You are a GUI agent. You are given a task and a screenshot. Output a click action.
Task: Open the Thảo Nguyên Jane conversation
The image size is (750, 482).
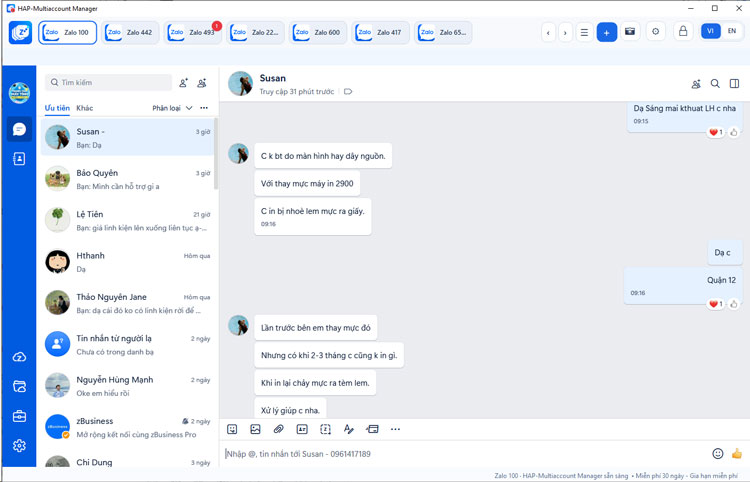(127, 303)
